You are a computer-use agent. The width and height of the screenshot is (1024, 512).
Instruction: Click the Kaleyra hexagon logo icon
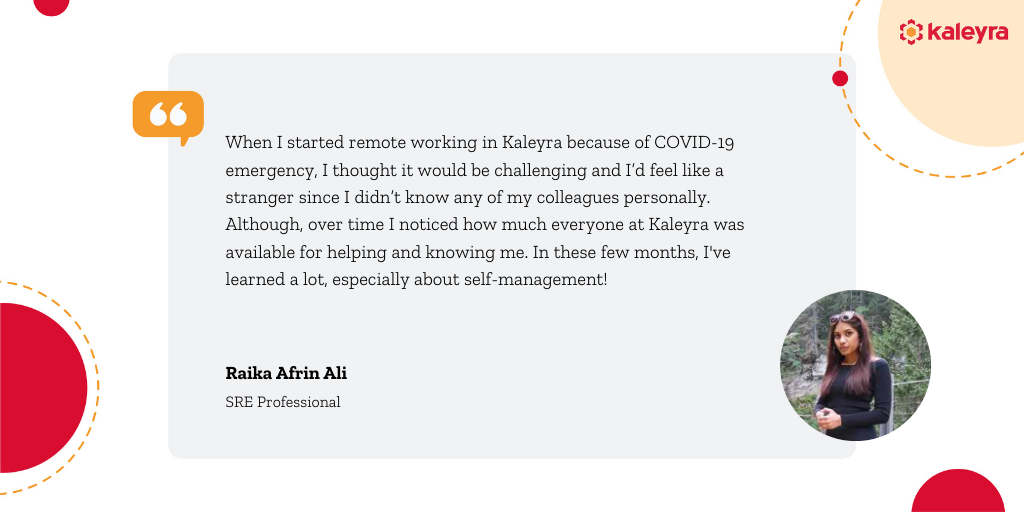911,31
